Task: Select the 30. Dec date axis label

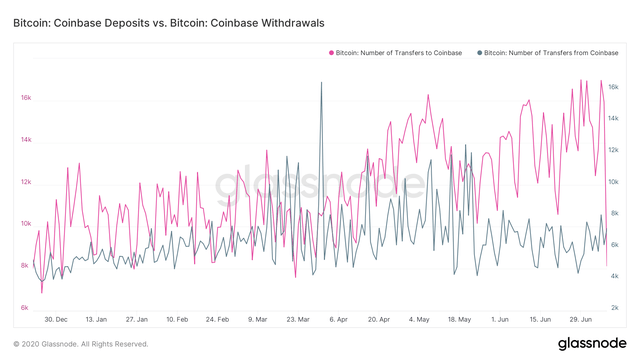Action: pyautogui.click(x=56, y=319)
